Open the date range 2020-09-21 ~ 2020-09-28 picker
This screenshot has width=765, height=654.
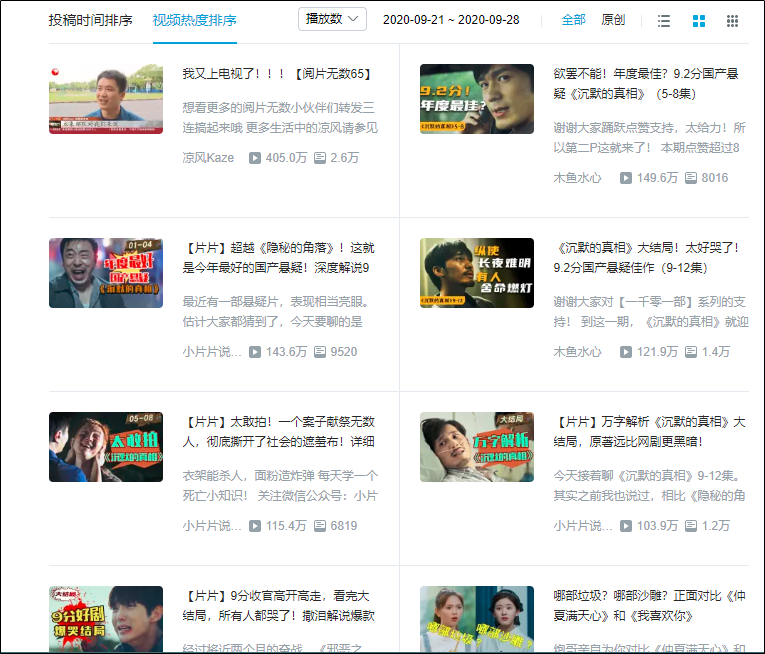[451, 20]
